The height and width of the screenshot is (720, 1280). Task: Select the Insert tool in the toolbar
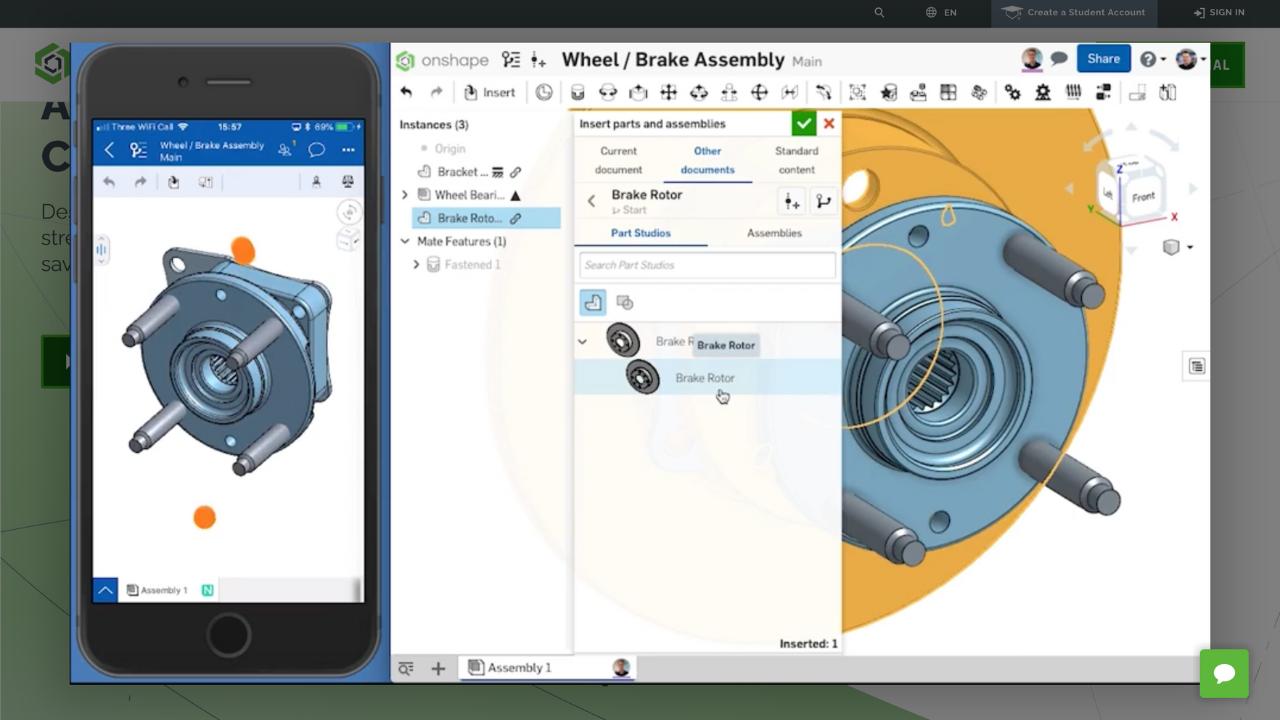pyautogui.click(x=490, y=92)
